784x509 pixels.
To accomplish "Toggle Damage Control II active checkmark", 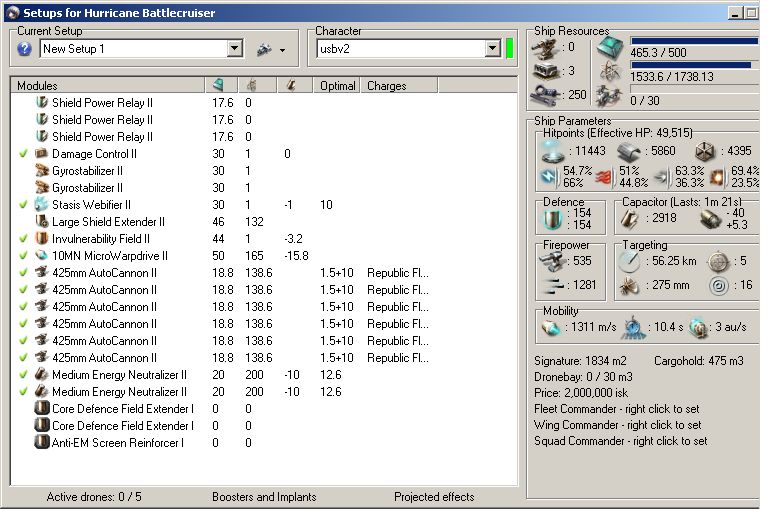I will pos(23,154).
